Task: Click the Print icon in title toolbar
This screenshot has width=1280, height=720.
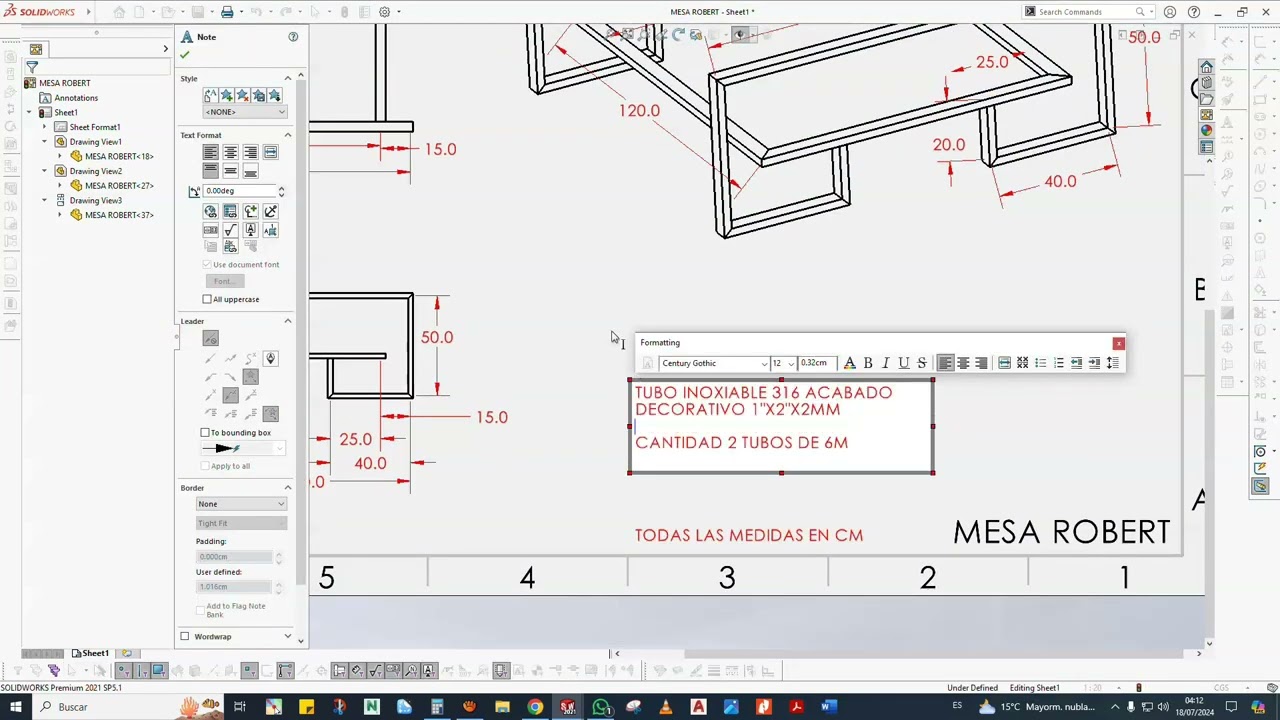Action: [x=227, y=12]
